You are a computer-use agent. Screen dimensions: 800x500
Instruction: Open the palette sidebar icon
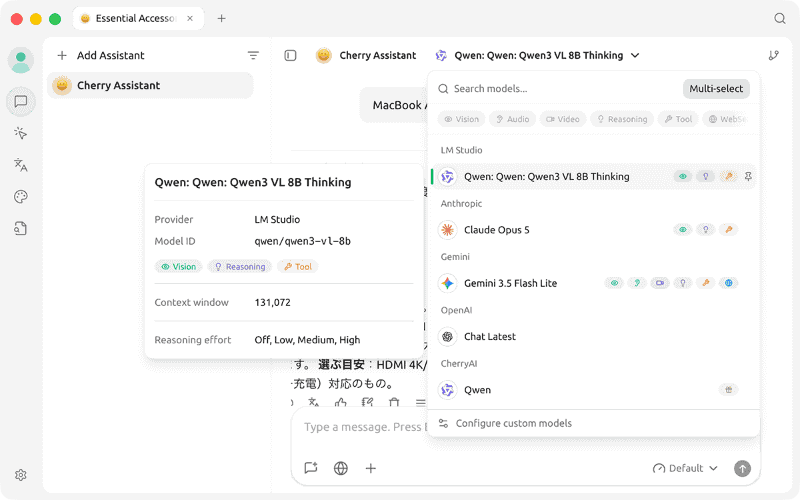[21, 196]
